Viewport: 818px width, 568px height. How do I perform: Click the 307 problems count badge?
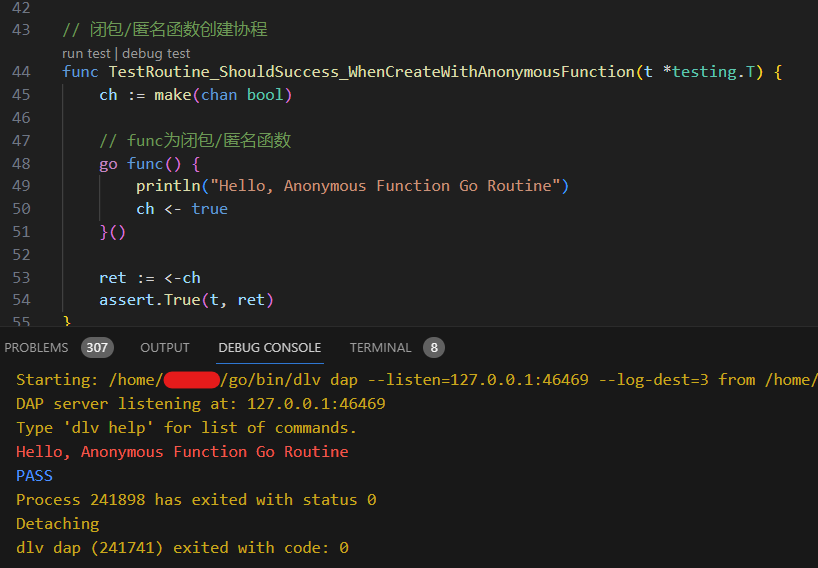pyautogui.click(x=97, y=348)
